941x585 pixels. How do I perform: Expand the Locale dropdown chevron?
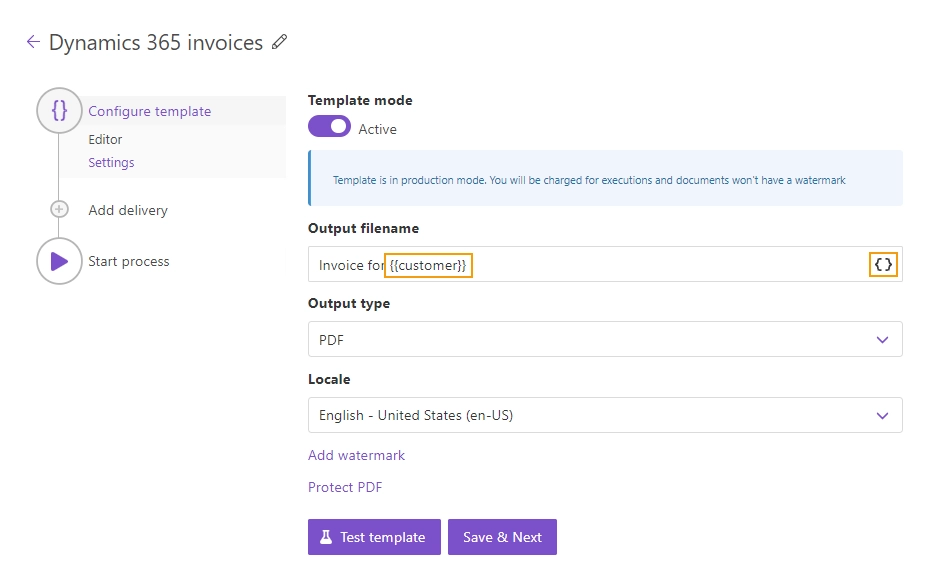pyautogui.click(x=882, y=415)
